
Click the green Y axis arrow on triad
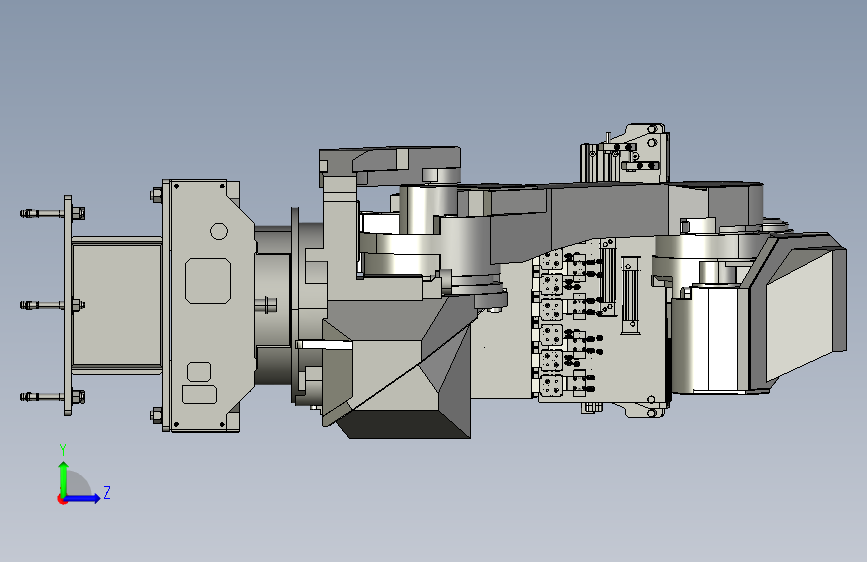click(x=64, y=480)
